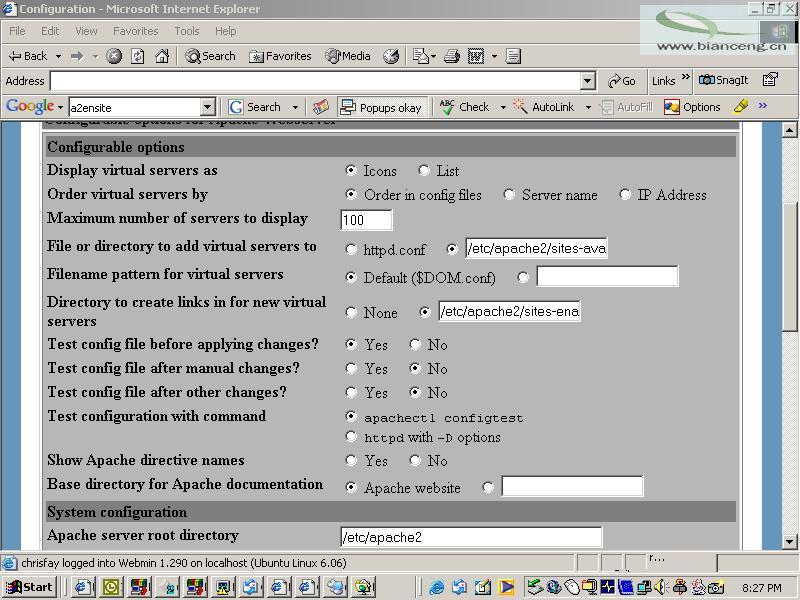The image size is (800, 600).
Task: Open the Search pane in toolbar
Action: point(210,56)
